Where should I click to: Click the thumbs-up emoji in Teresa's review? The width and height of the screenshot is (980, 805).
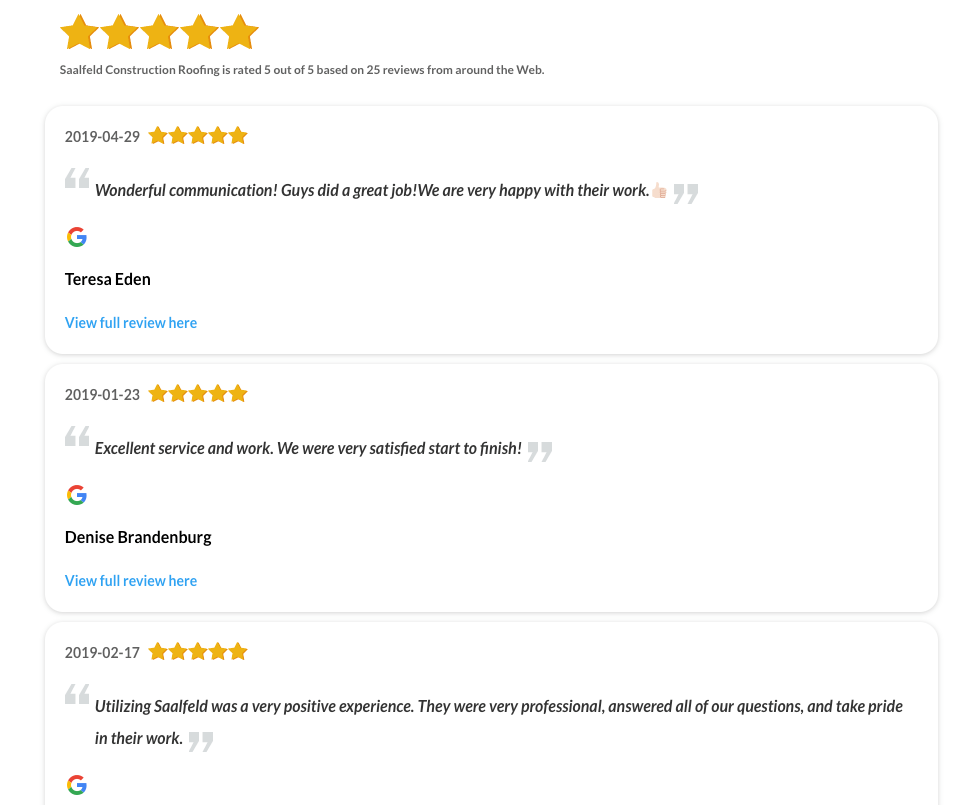(659, 191)
